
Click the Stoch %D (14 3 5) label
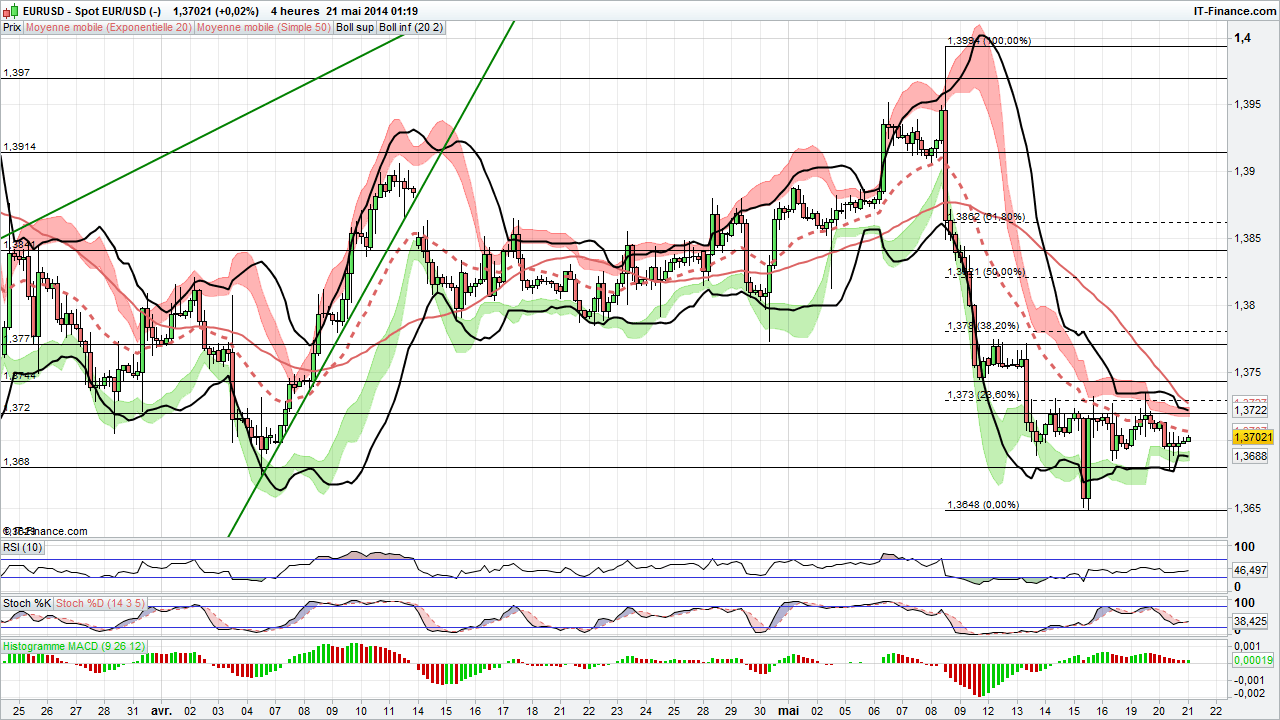(98, 603)
